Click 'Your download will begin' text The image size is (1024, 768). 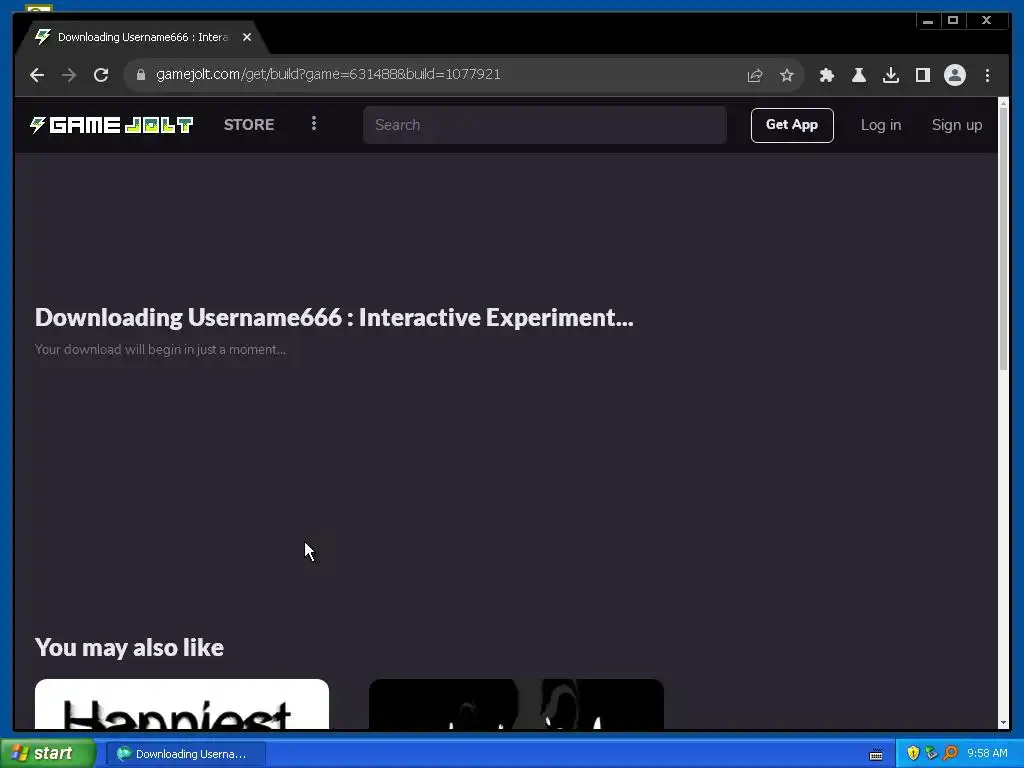pos(160,349)
